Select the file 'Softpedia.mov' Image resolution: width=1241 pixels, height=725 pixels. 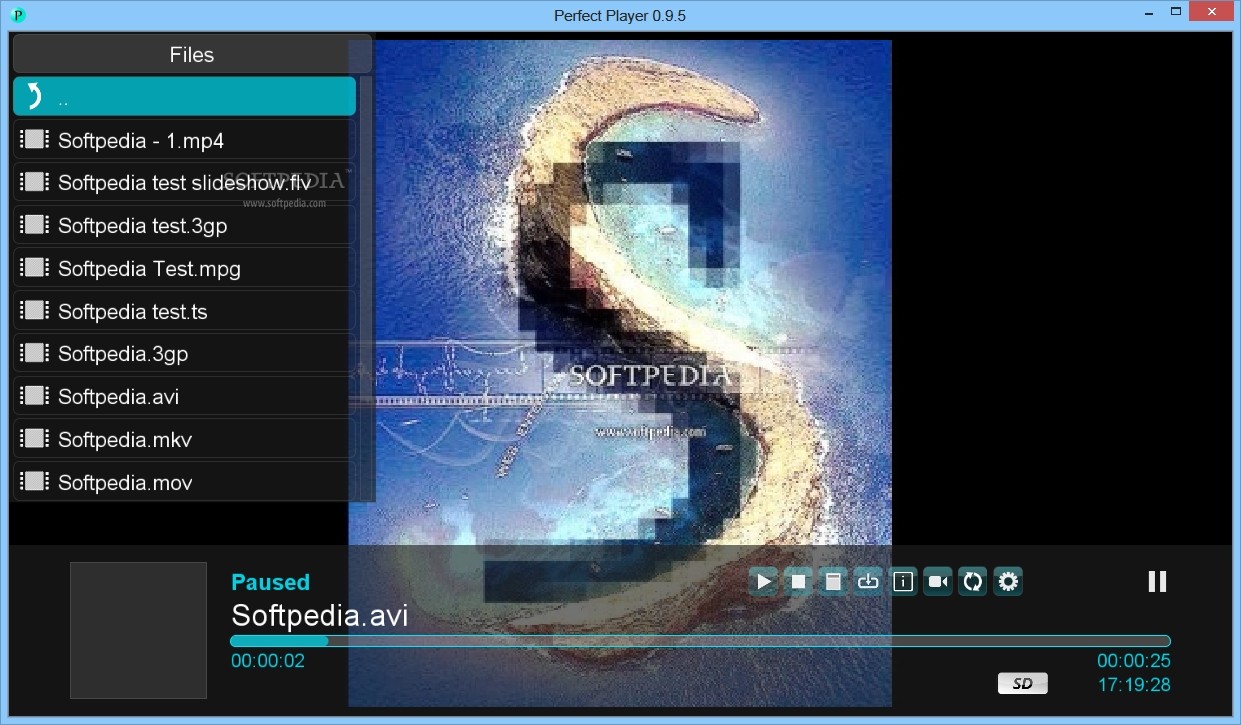[184, 482]
